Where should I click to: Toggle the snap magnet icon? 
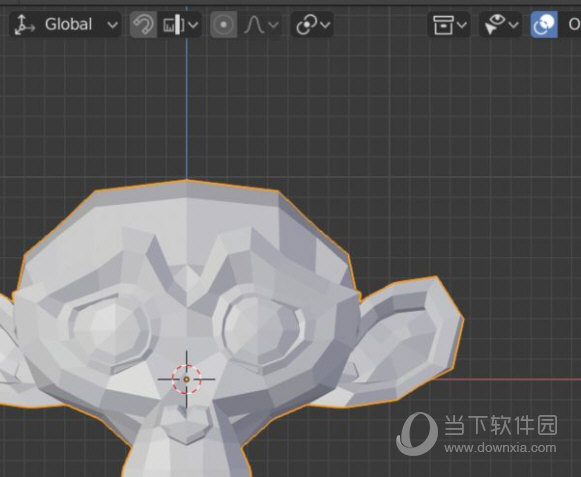[x=143, y=24]
